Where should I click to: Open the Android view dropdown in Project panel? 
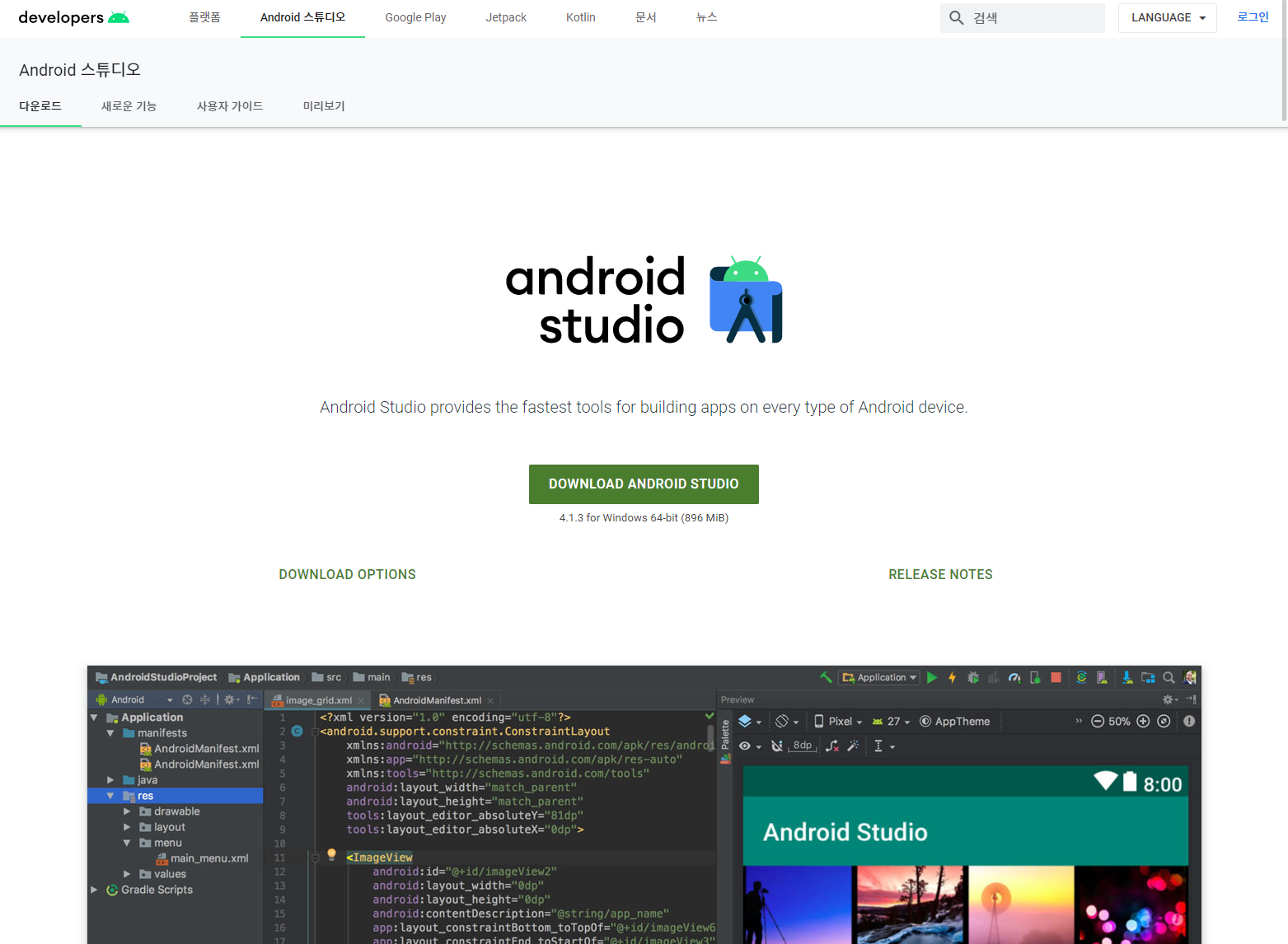click(134, 699)
